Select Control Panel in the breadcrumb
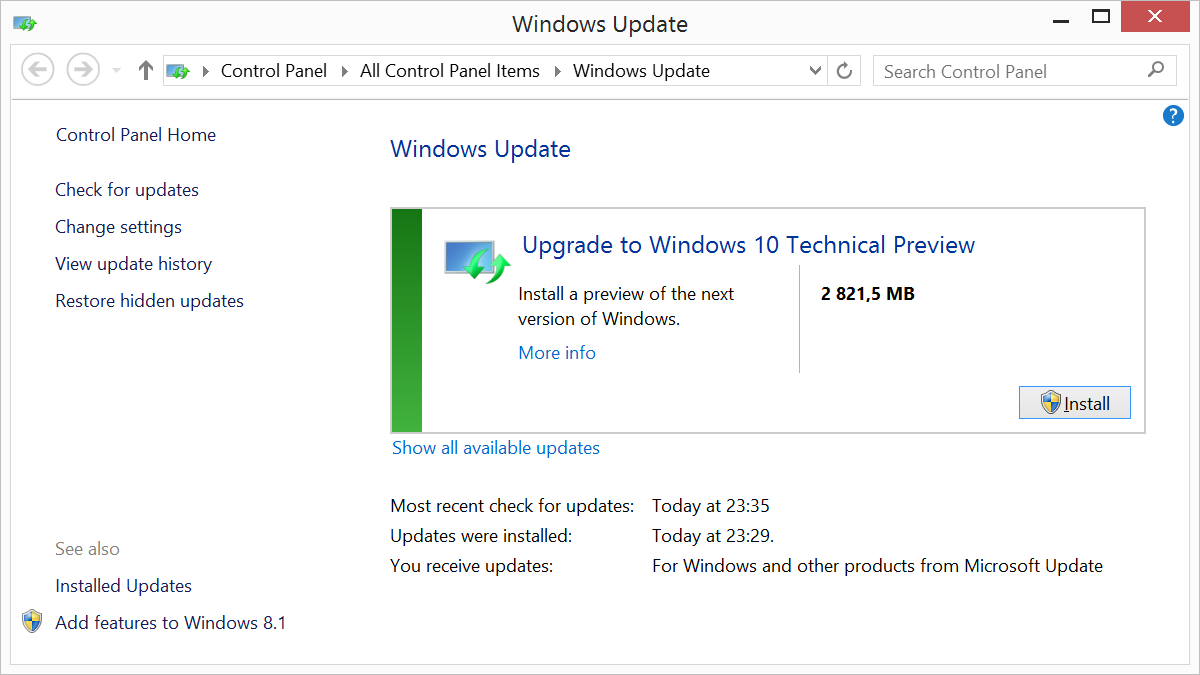Image resolution: width=1200 pixels, height=675 pixels. pos(273,70)
